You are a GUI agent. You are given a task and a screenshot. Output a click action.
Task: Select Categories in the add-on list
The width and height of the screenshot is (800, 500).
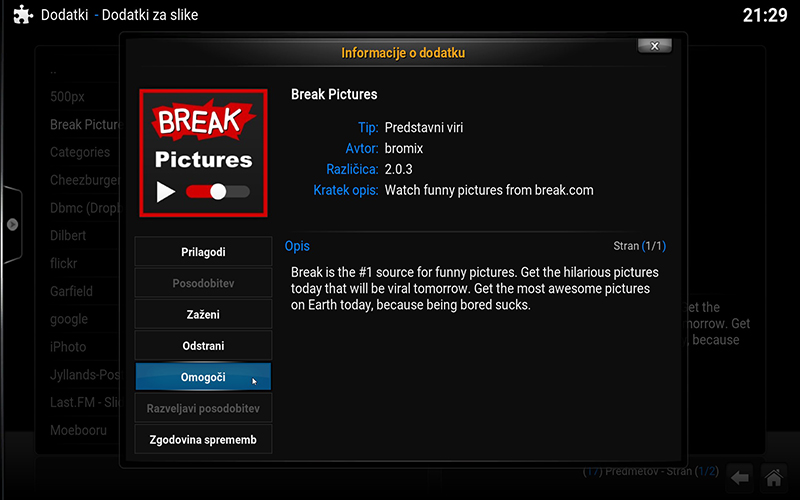click(80, 152)
